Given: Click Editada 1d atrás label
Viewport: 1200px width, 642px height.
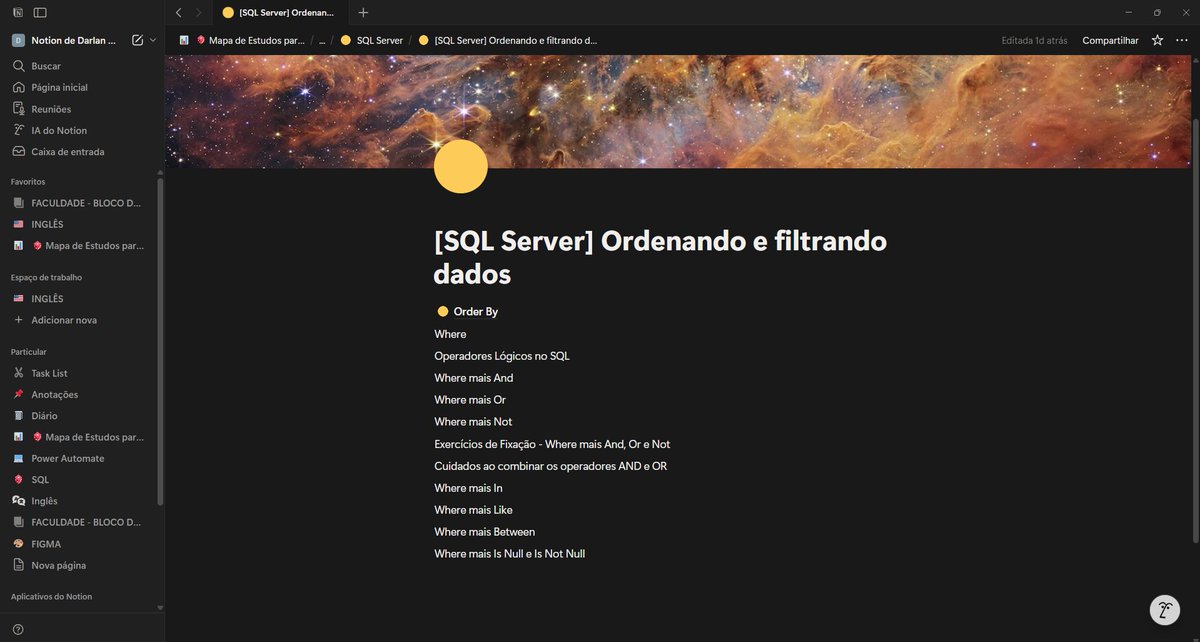Looking at the screenshot, I should 1034,40.
